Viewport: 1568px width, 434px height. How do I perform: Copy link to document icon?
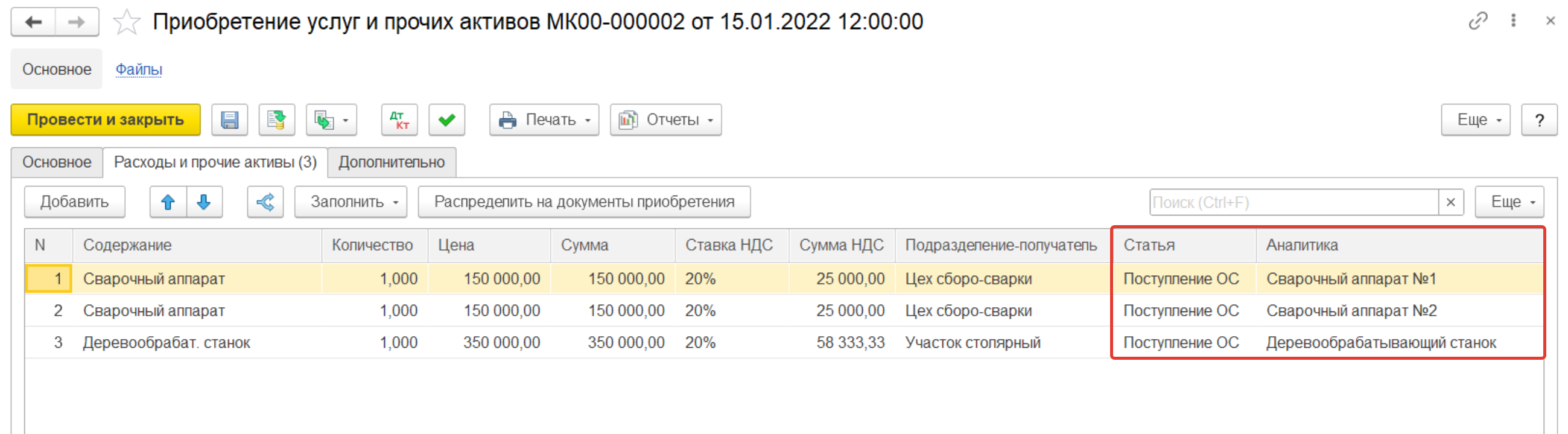pyautogui.click(x=1478, y=21)
